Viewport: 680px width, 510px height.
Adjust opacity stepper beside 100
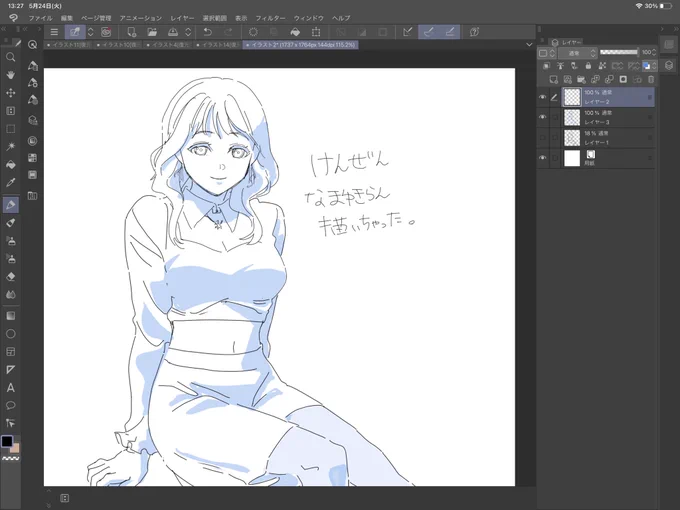coord(654,52)
